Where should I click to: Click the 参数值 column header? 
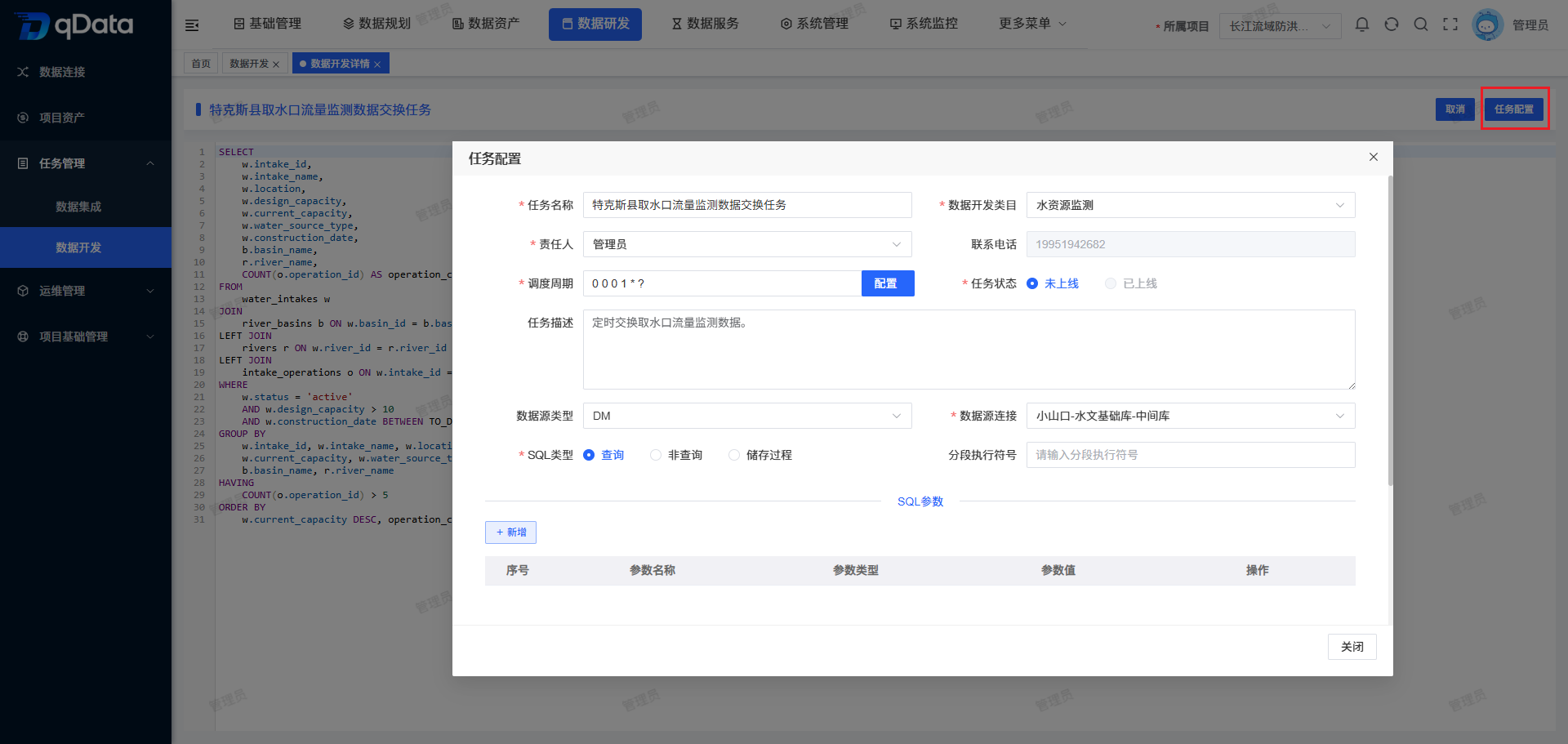pos(1058,570)
